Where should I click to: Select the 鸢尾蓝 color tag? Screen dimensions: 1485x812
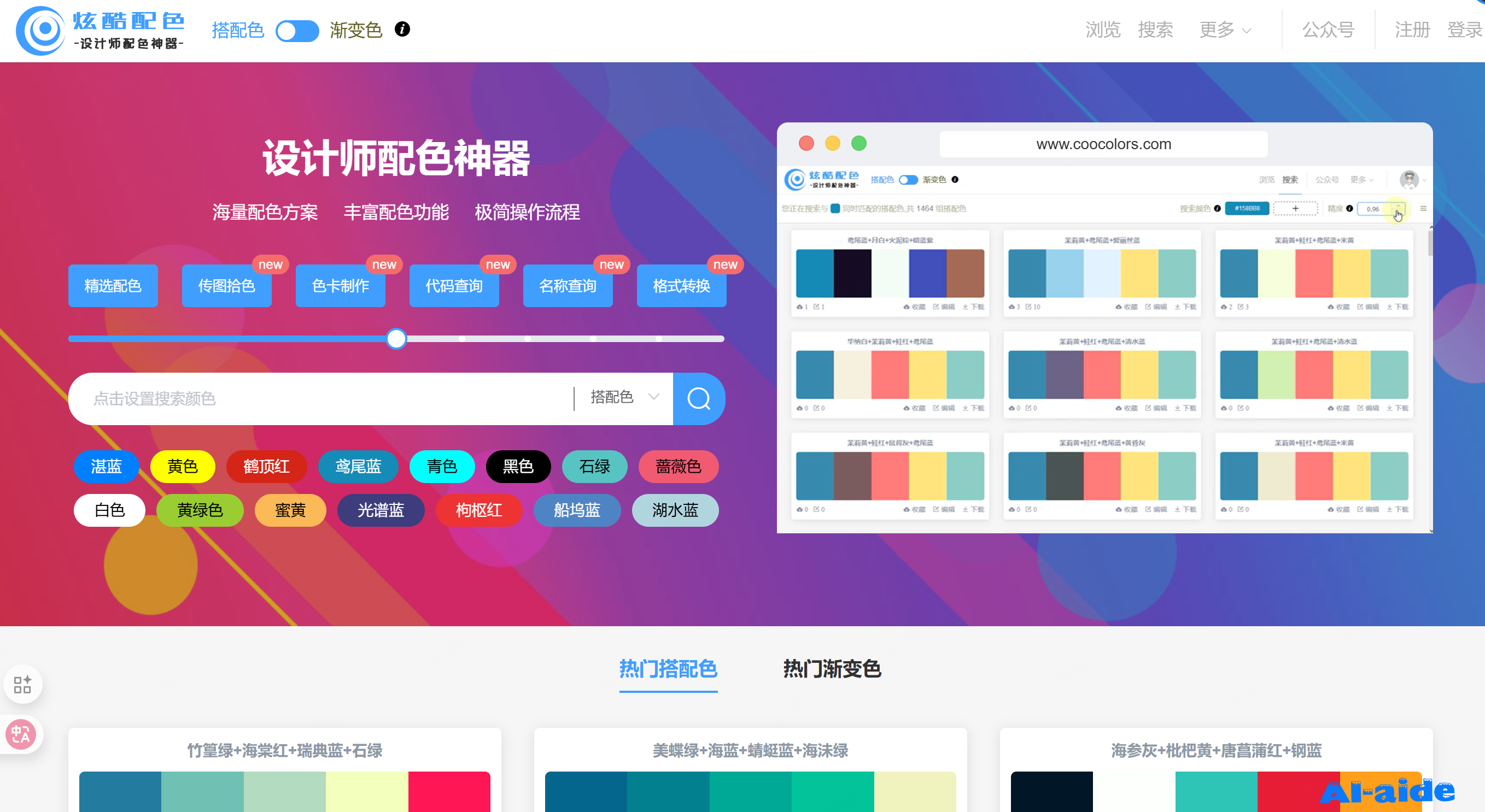358,466
